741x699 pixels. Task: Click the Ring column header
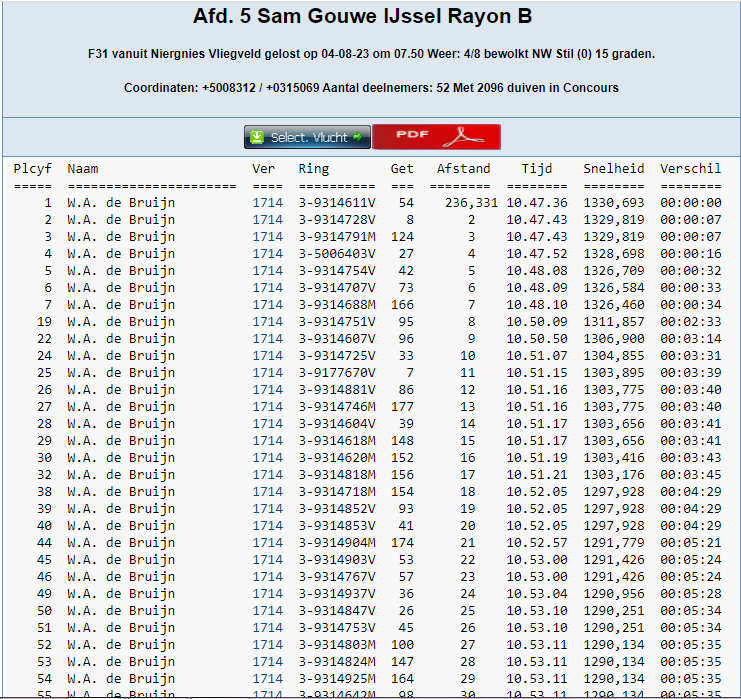tap(314, 169)
